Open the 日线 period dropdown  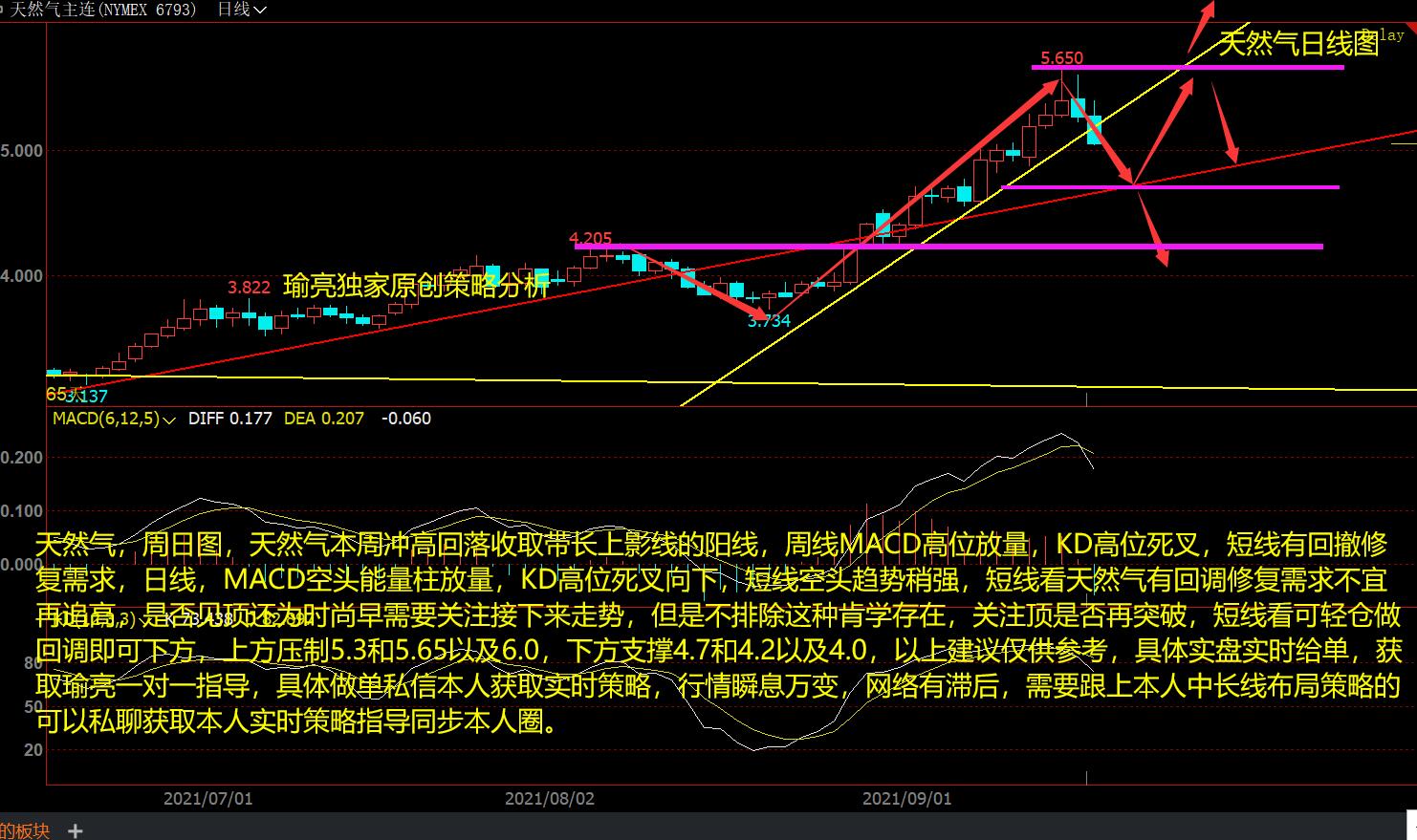coord(242,10)
